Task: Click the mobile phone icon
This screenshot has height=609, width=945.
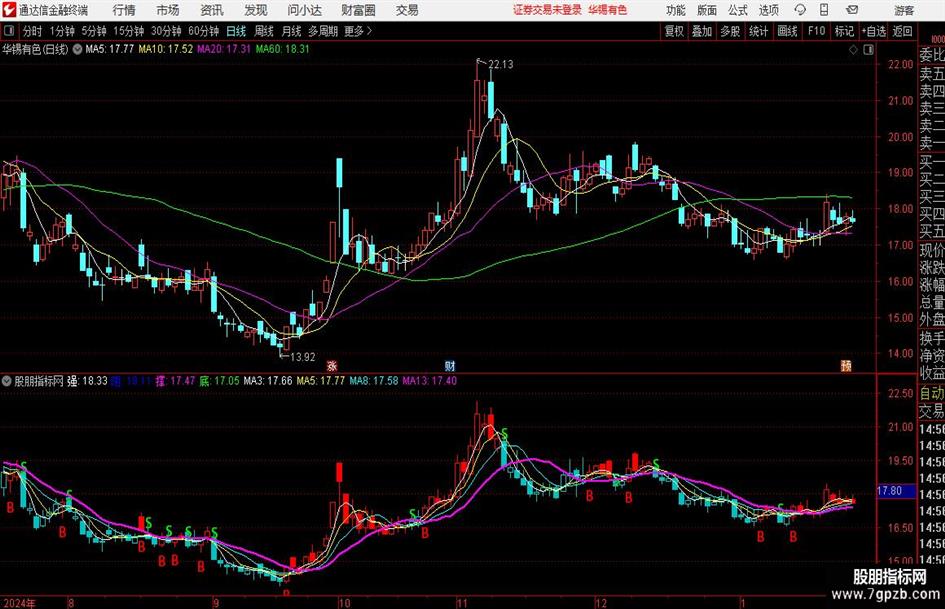Action: (824, 10)
